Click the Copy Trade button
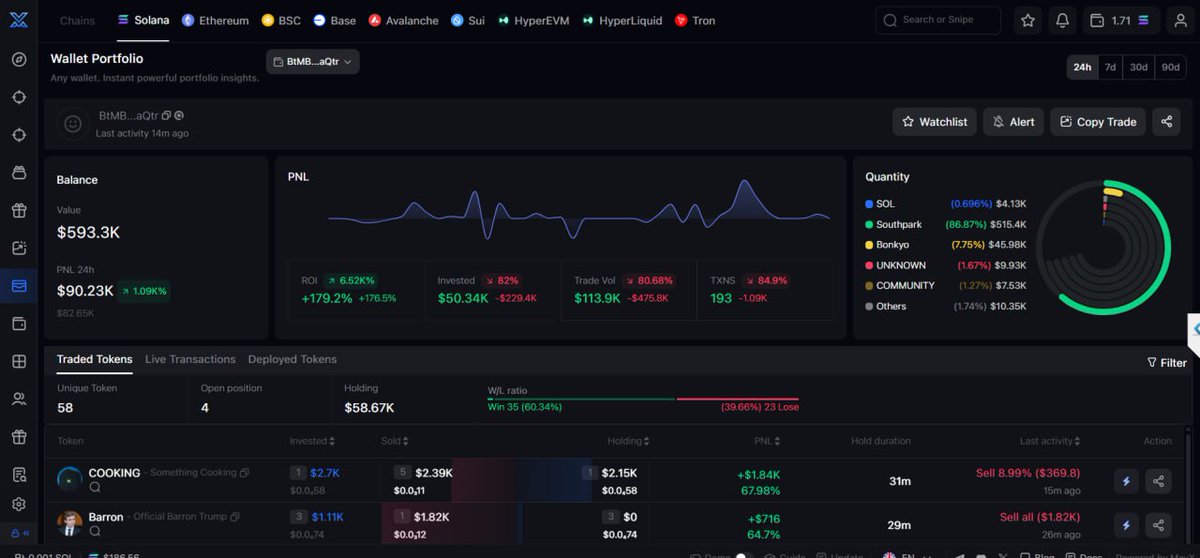This screenshot has width=1200, height=558. tap(1098, 122)
